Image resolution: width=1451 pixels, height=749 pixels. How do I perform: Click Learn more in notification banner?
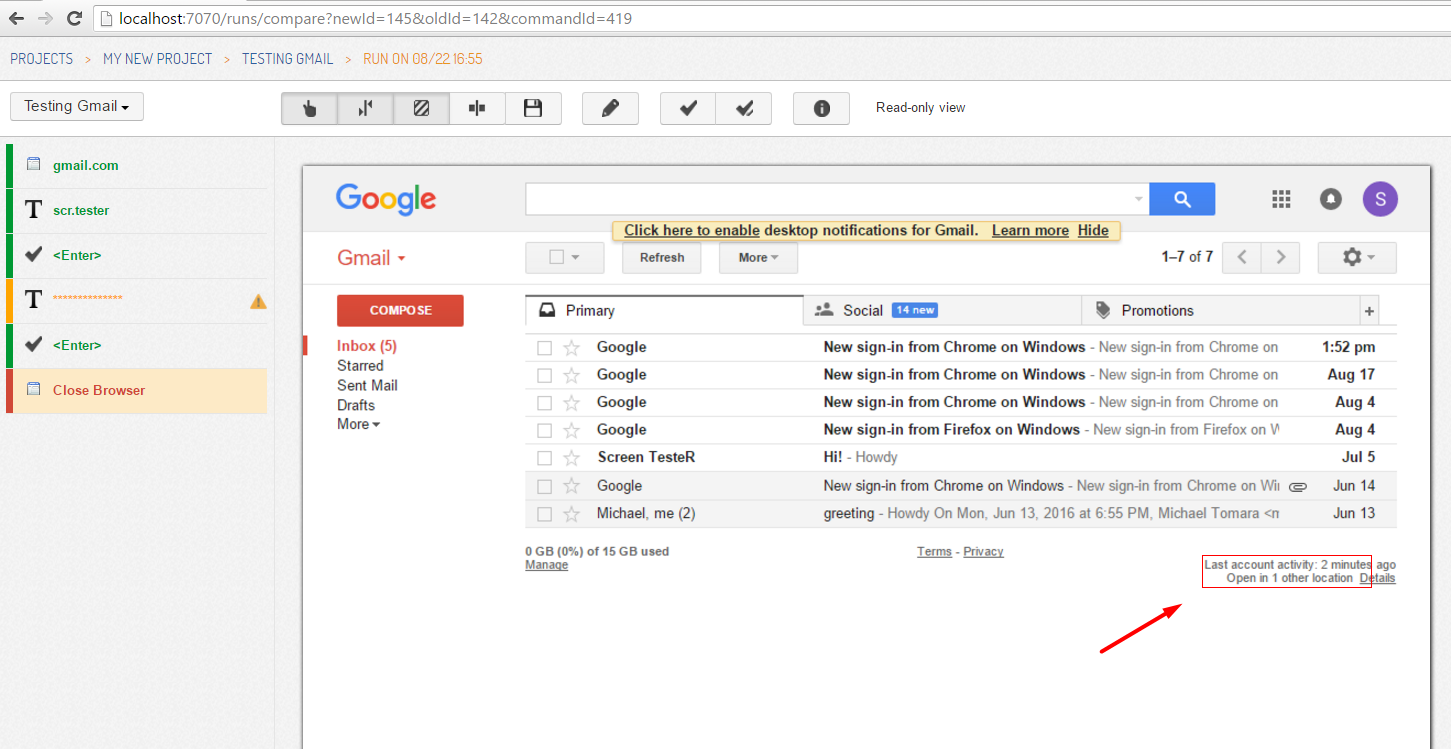tap(1030, 230)
